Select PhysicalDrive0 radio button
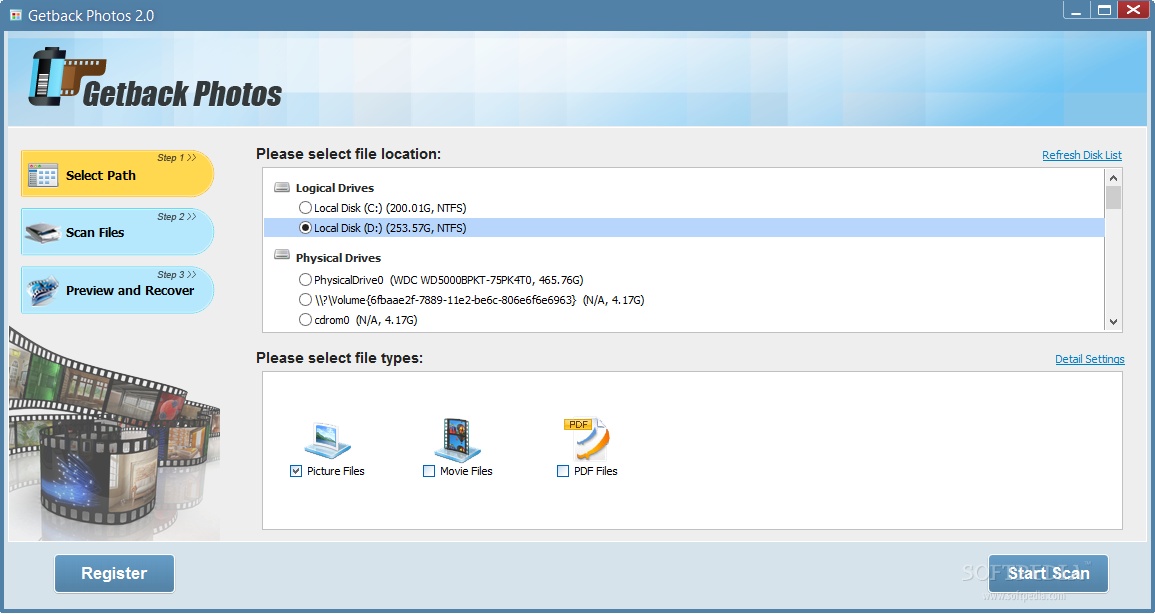The height and width of the screenshot is (614, 1155). click(305, 280)
